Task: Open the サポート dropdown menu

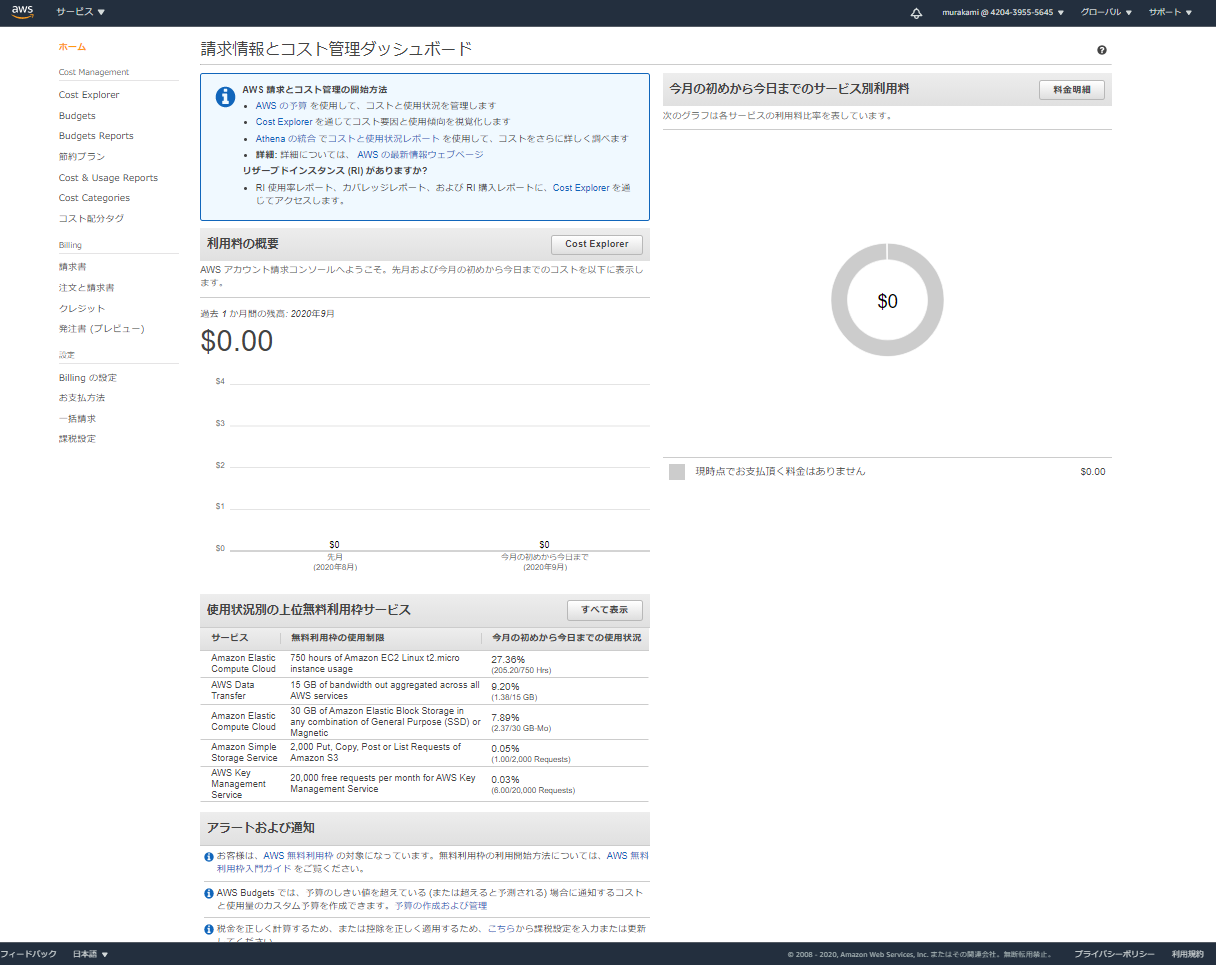Action: click(1170, 12)
